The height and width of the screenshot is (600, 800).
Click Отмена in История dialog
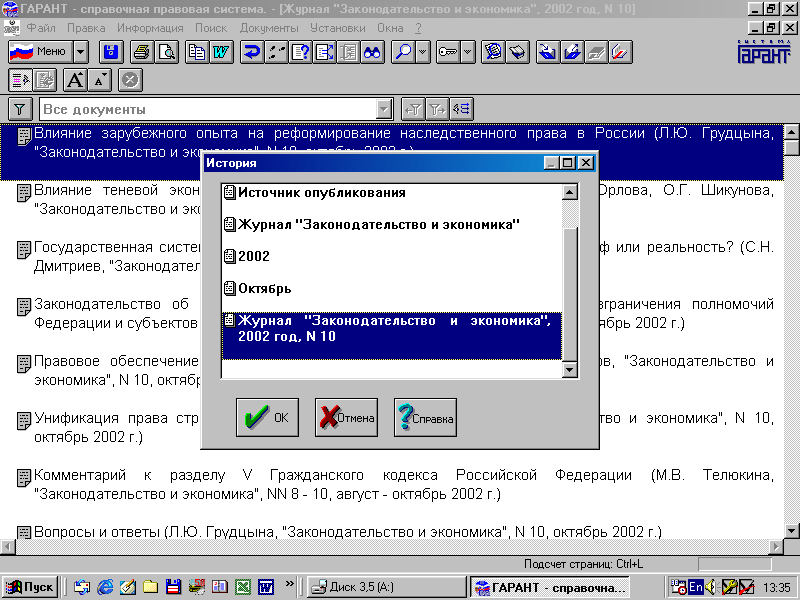346,417
